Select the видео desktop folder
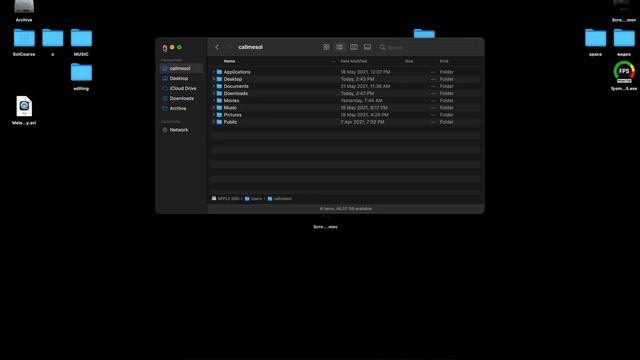 [x=624, y=42]
